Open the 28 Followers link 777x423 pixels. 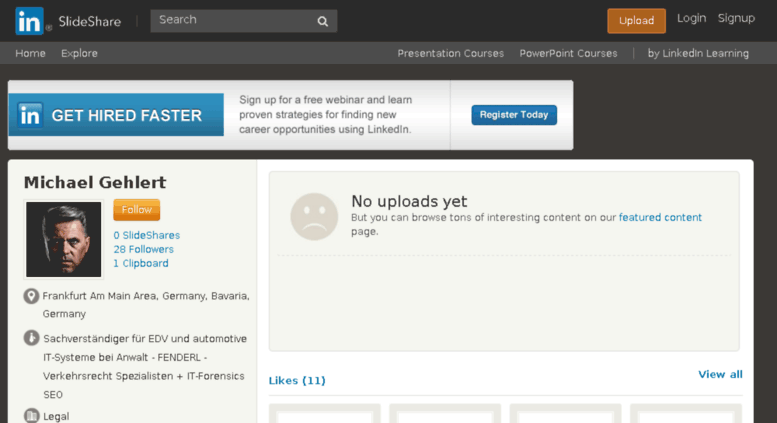pyautogui.click(x=144, y=249)
